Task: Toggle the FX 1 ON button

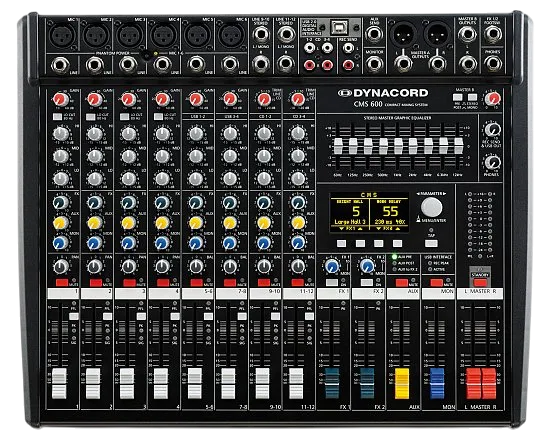Action: click(332, 282)
